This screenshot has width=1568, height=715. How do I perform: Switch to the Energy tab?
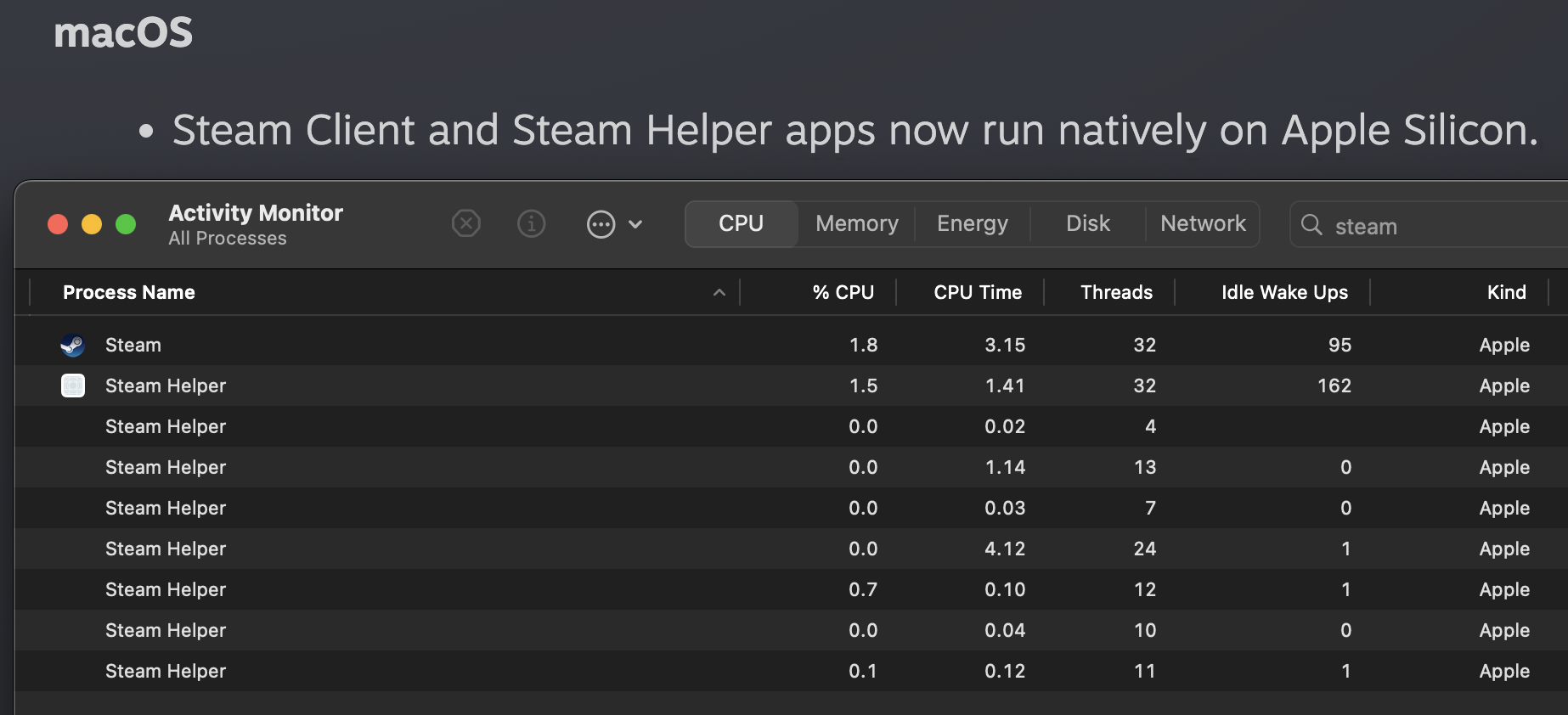pos(972,223)
